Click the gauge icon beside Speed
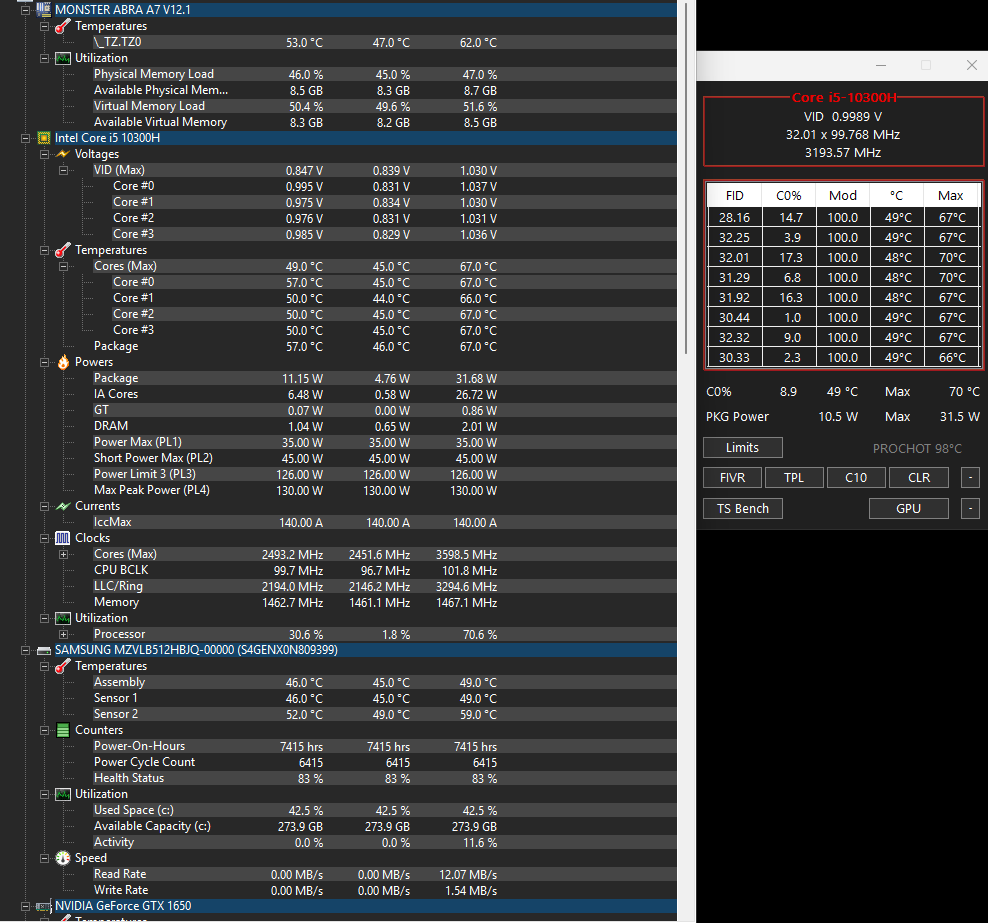 click(62, 858)
